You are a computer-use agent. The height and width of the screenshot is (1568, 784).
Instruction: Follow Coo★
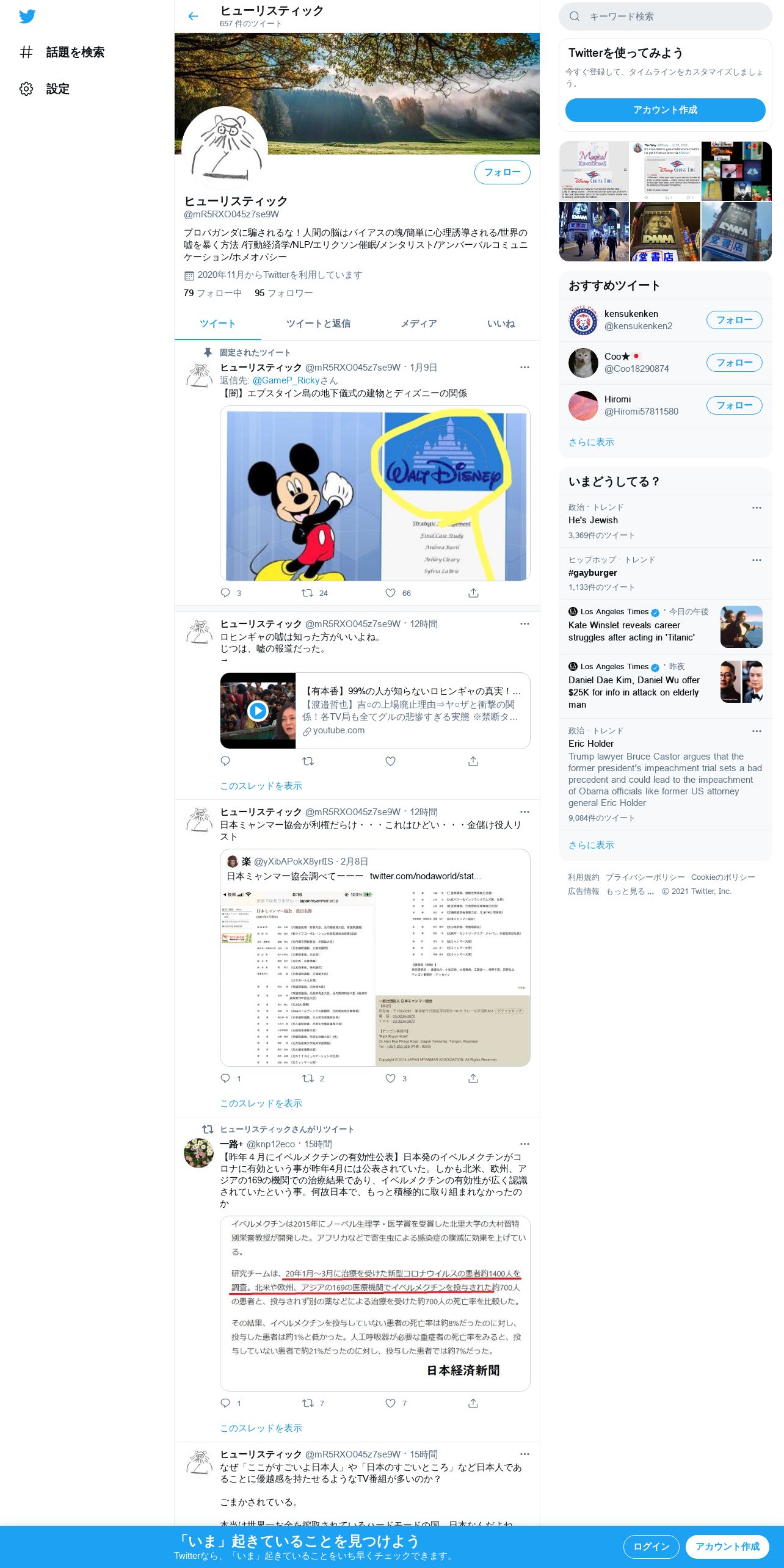[734, 363]
